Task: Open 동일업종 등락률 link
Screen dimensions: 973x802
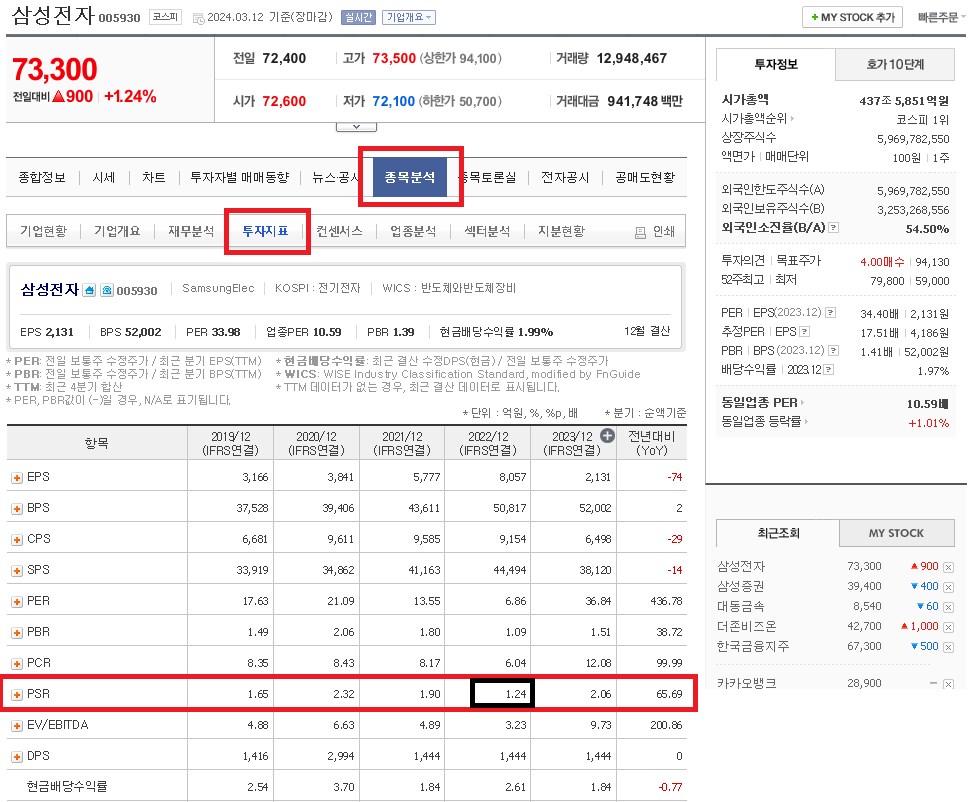Action: point(764,421)
